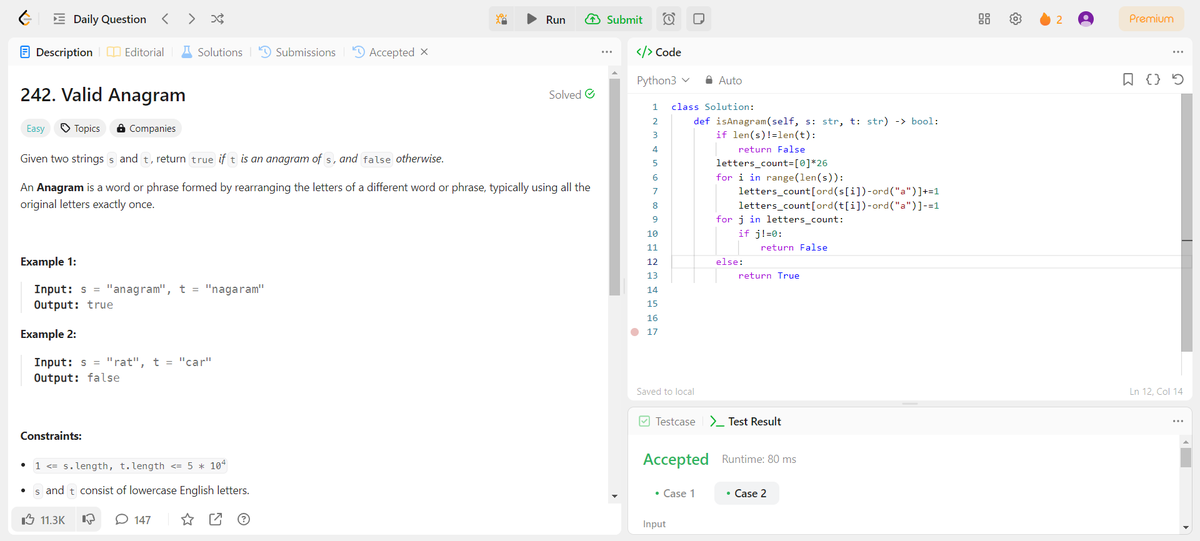Start the timer alarm clock icon
Viewport: 1200px width, 541px height.
pos(670,19)
